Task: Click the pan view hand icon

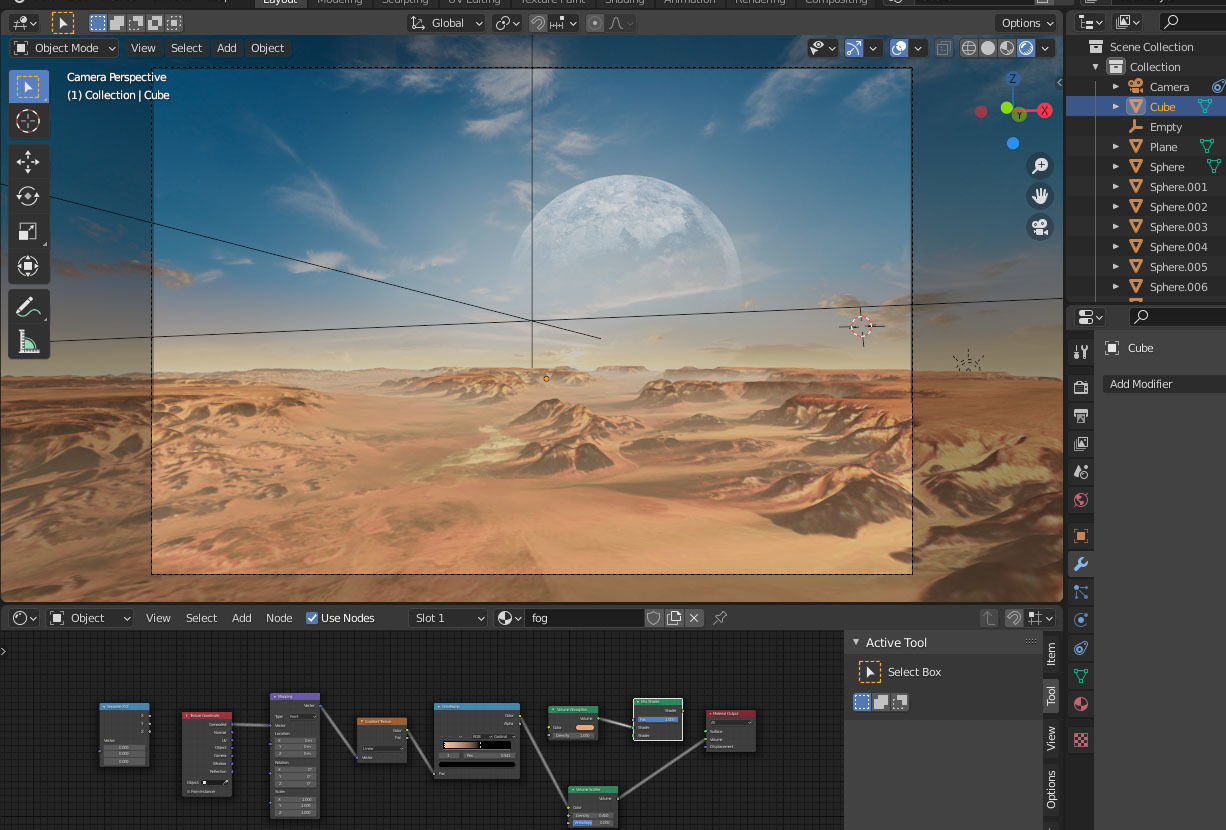Action: pyautogui.click(x=1041, y=196)
